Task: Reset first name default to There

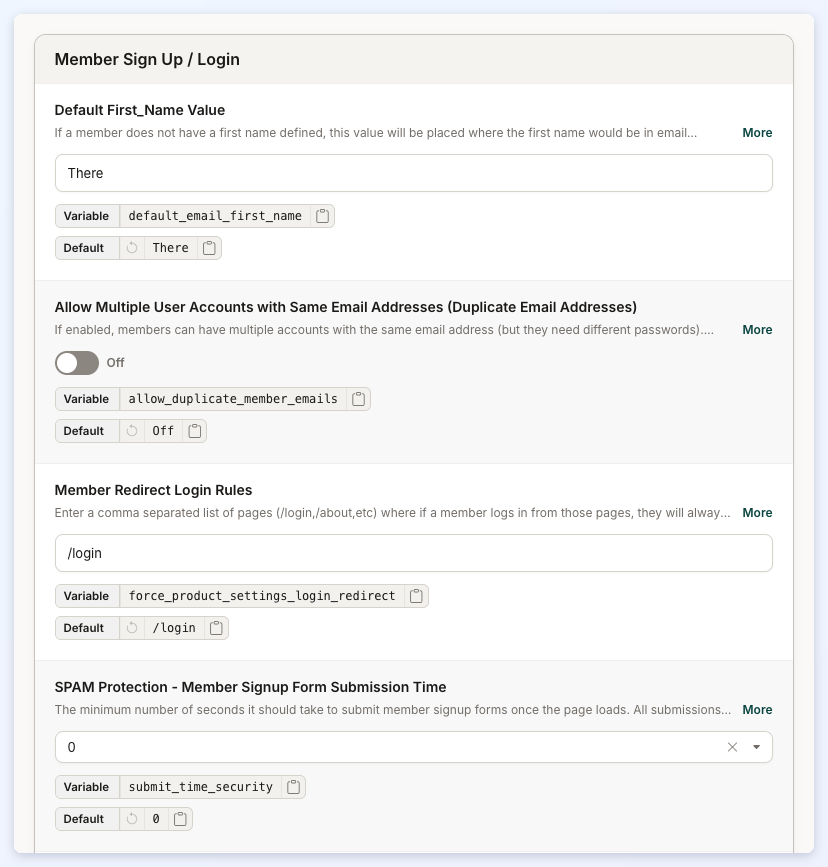Action: point(132,248)
